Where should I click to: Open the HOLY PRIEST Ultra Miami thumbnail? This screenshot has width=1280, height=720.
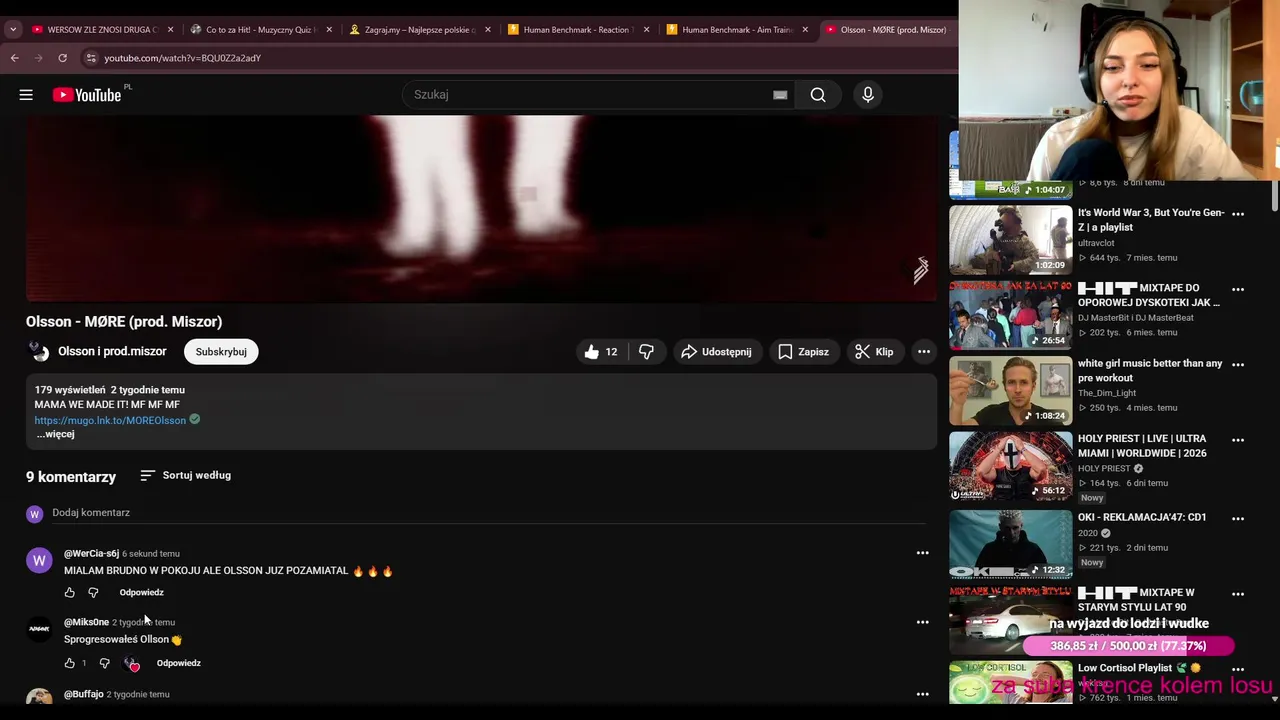tap(1010, 466)
